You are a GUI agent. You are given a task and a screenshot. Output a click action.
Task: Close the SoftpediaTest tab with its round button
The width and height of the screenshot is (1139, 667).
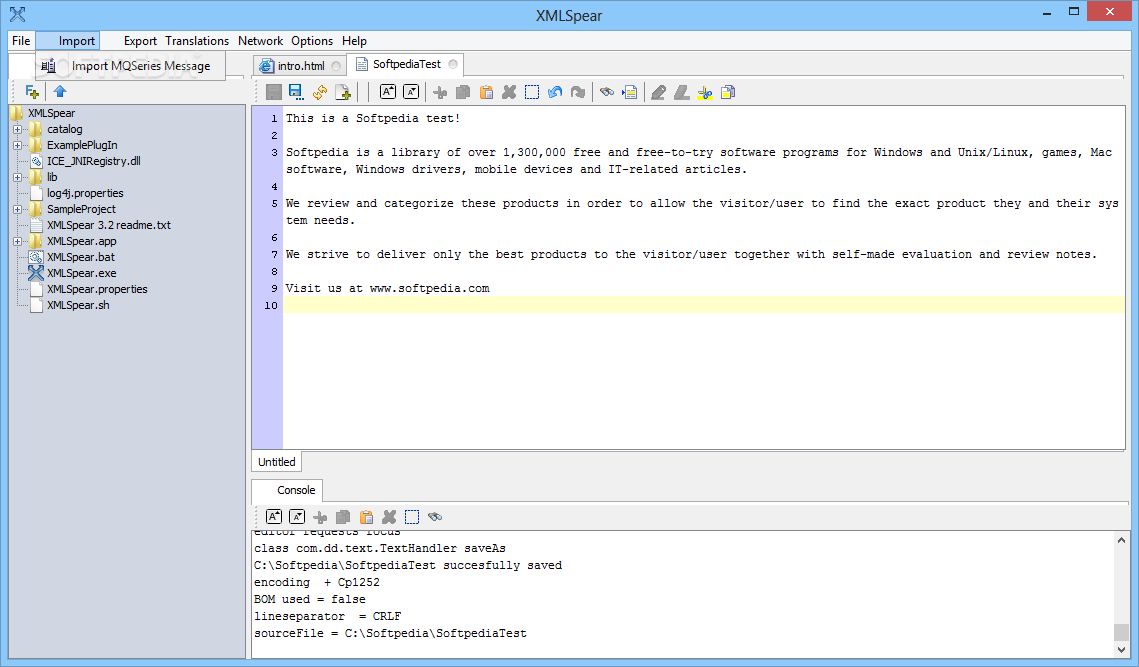[x=453, y=64]
